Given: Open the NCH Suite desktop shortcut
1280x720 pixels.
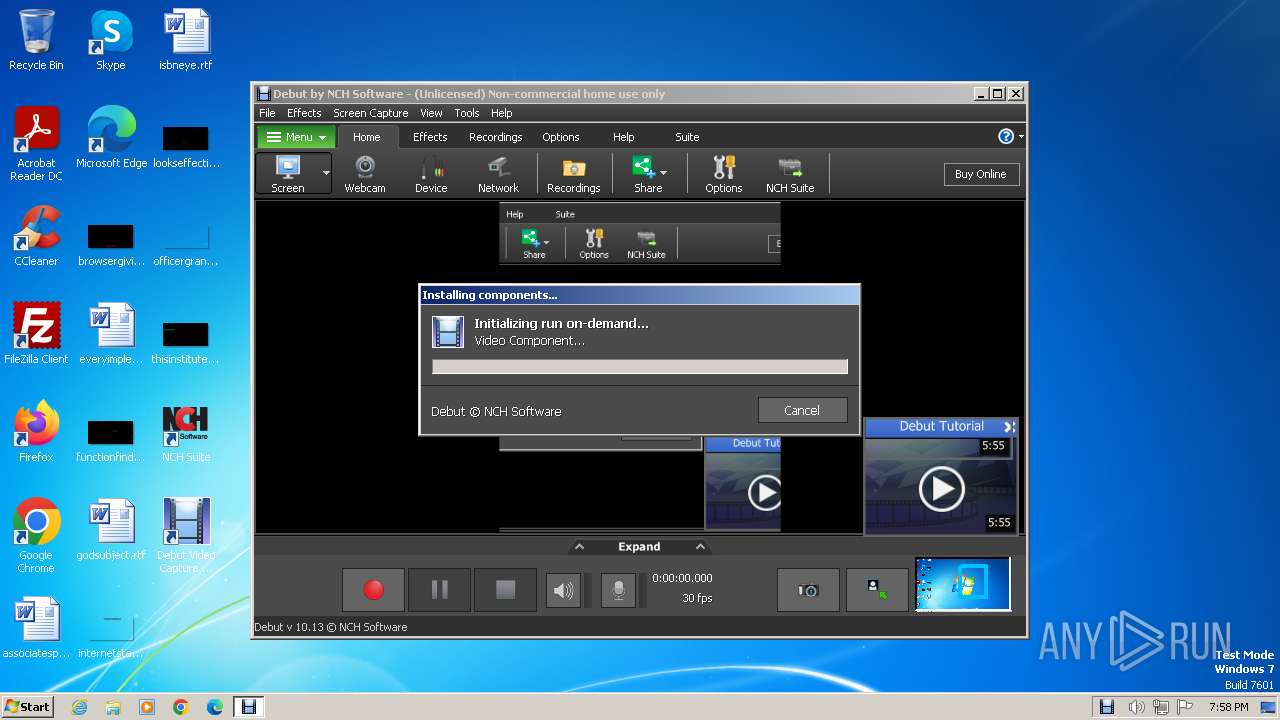Looking at the screenshot, I should pyautogui.click(x=186, y=432).
